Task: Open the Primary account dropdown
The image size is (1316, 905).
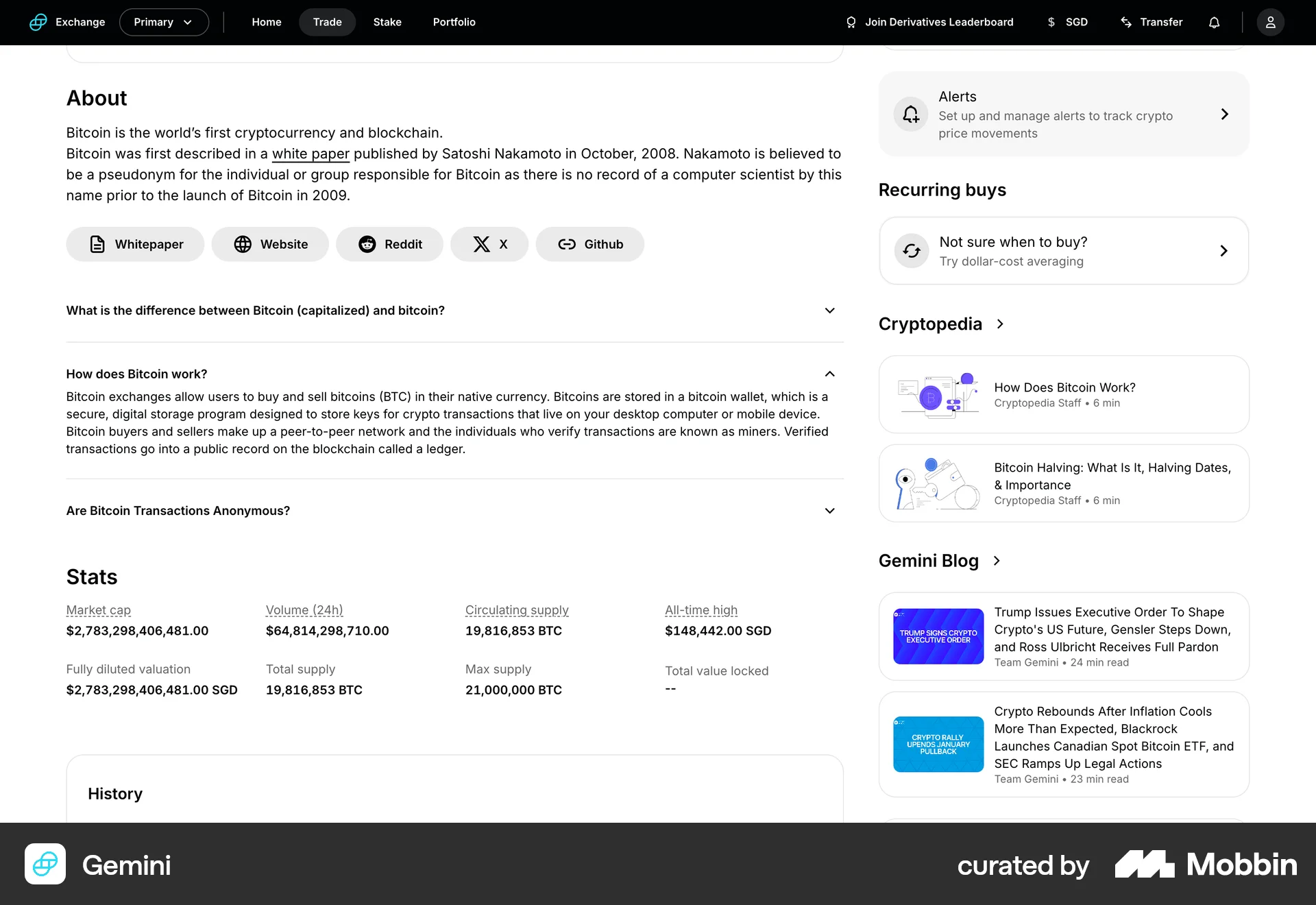Action: pos(164,22)
